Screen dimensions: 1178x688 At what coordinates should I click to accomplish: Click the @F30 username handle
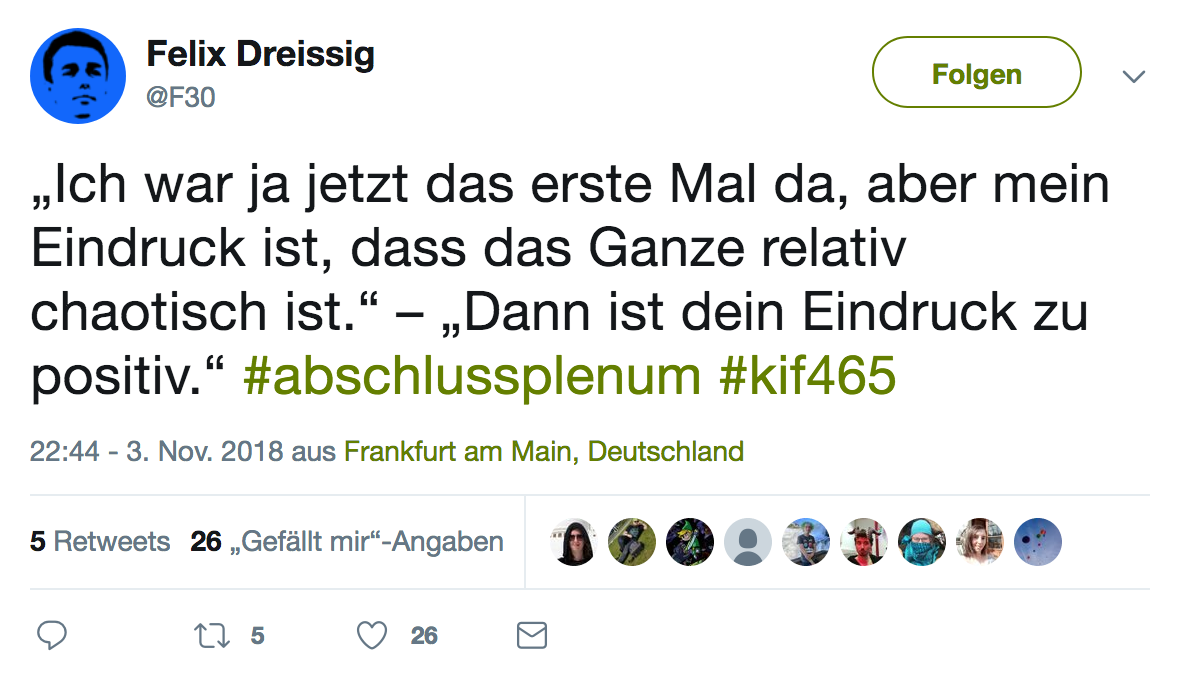point(181,97)
